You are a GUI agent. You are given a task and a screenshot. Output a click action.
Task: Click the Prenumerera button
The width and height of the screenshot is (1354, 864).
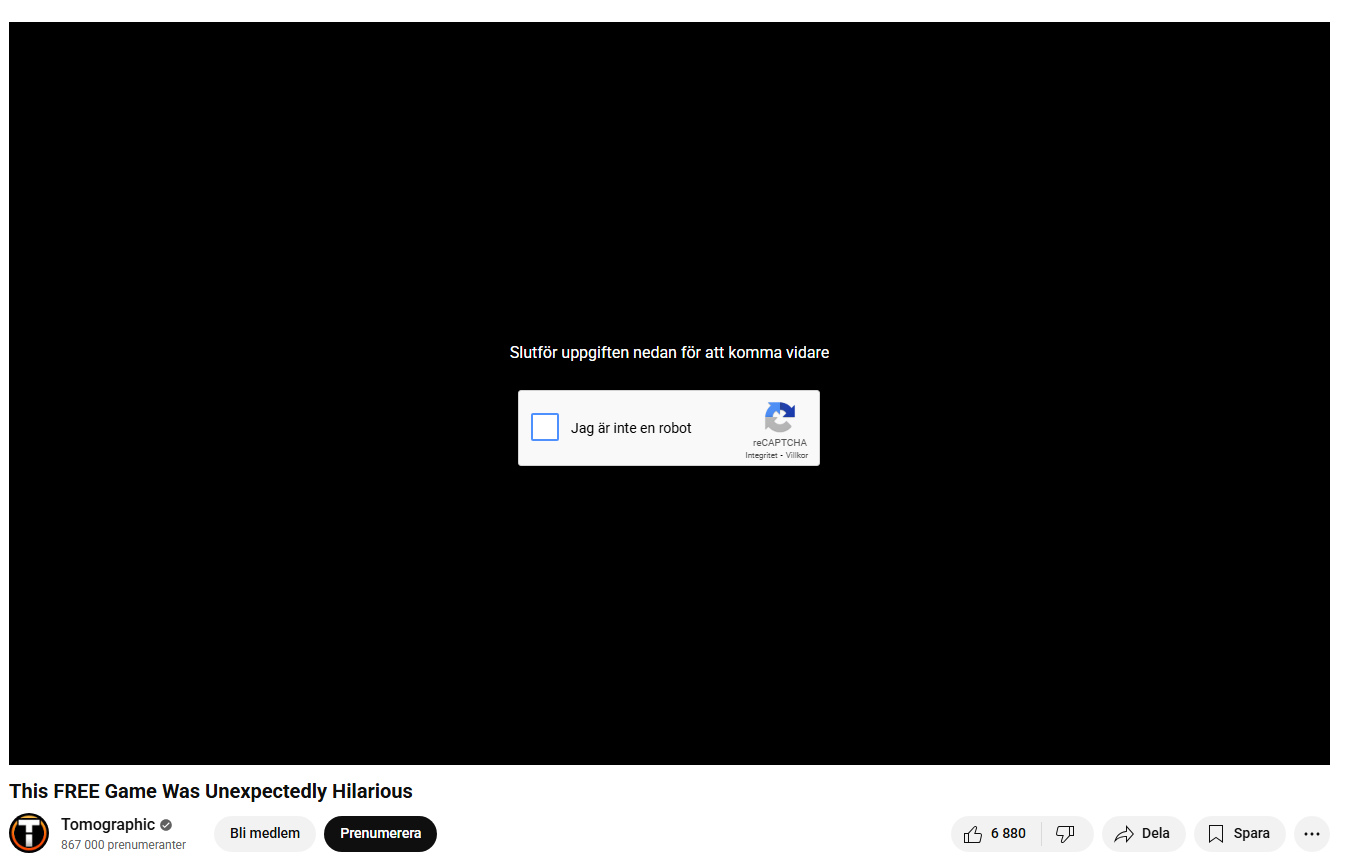point(380,834)
